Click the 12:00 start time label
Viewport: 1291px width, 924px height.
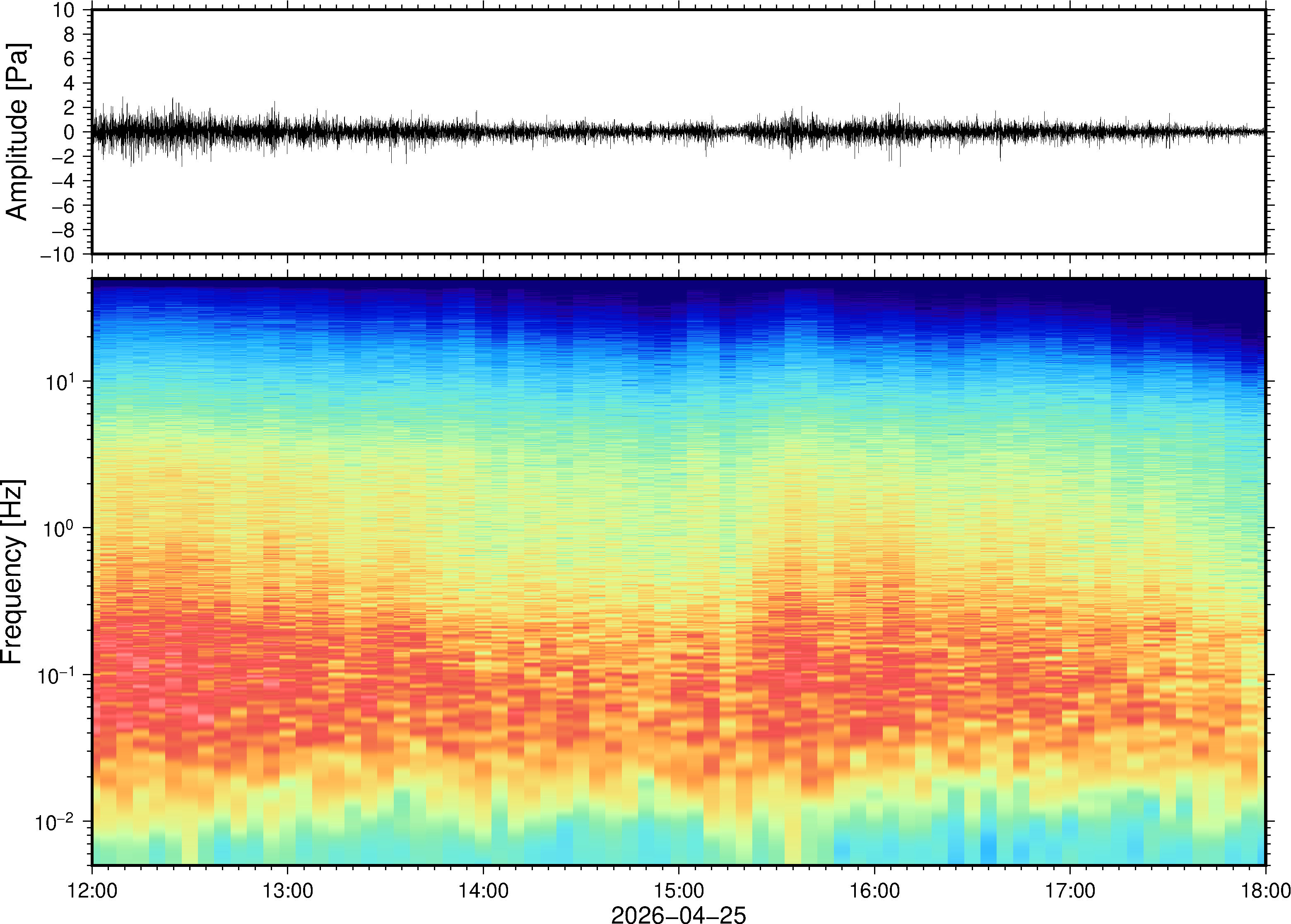92,890
